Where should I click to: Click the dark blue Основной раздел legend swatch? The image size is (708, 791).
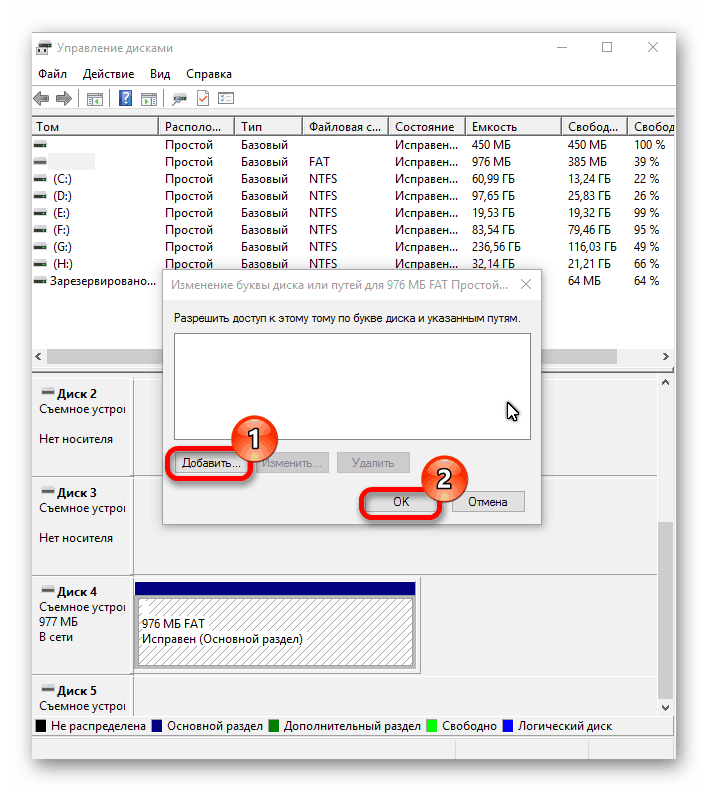[157, 726]
